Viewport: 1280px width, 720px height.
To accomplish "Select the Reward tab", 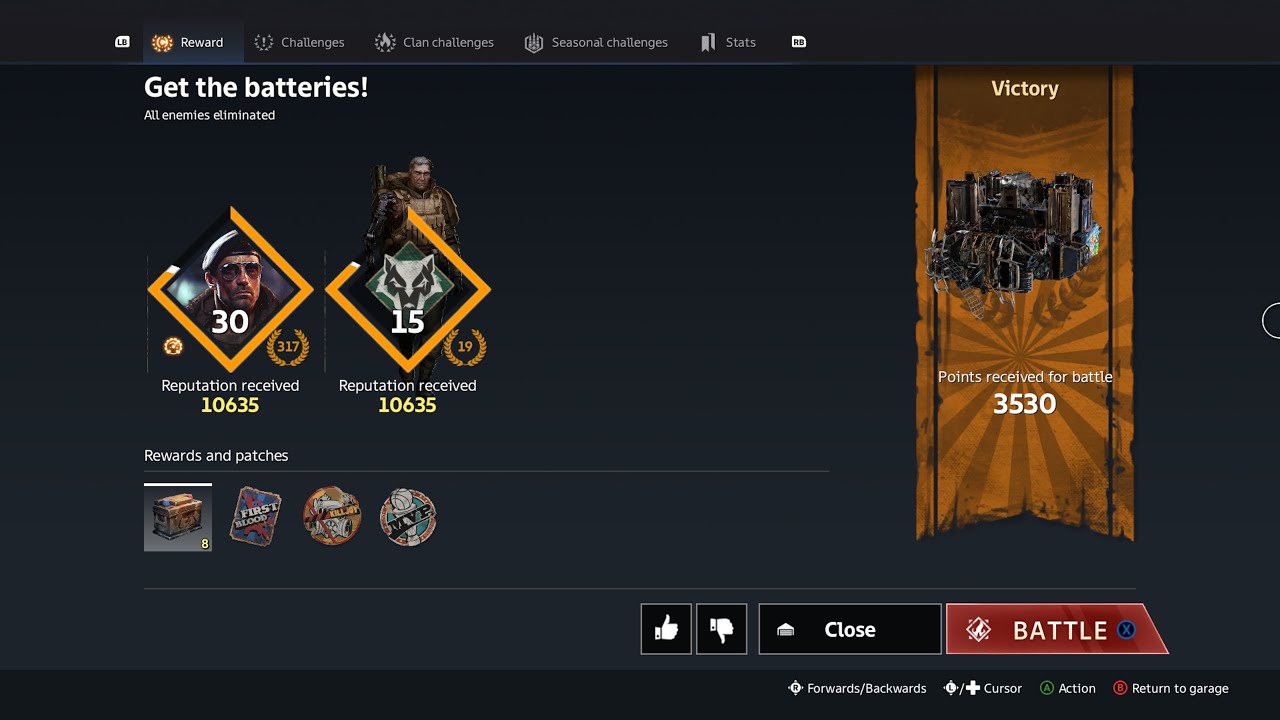I will pyautogui.click(x=187, y=42).
